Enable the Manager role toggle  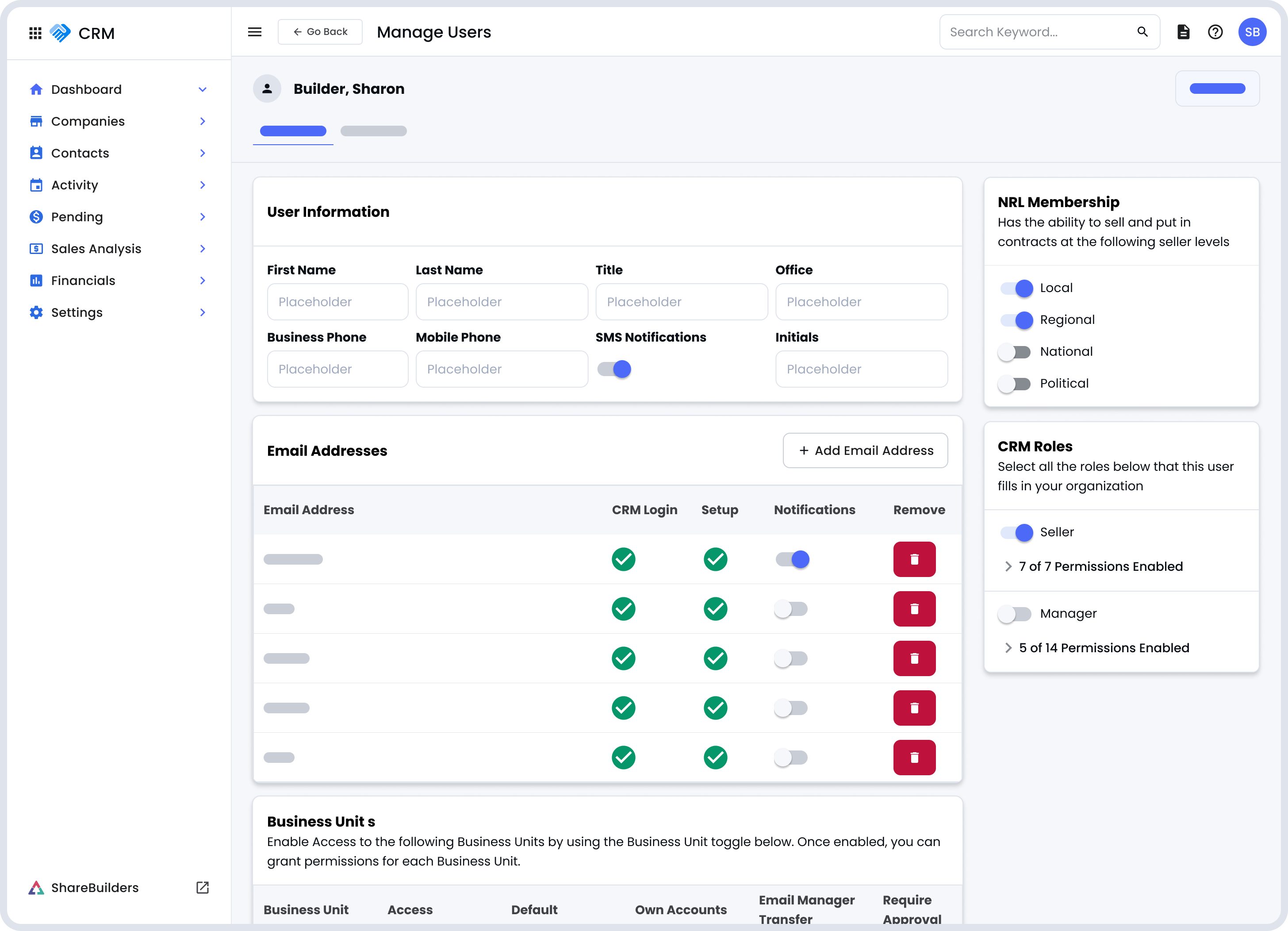coord(1014,614)
